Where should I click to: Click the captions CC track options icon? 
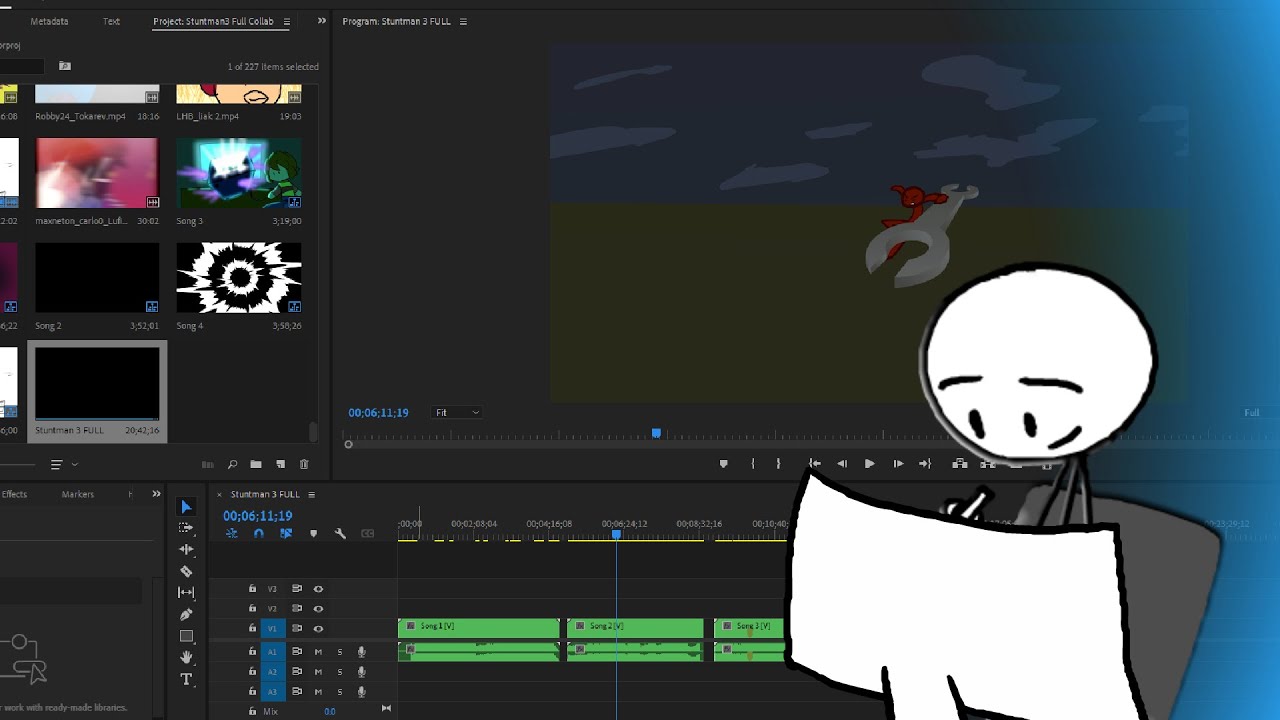click(367, 534)
